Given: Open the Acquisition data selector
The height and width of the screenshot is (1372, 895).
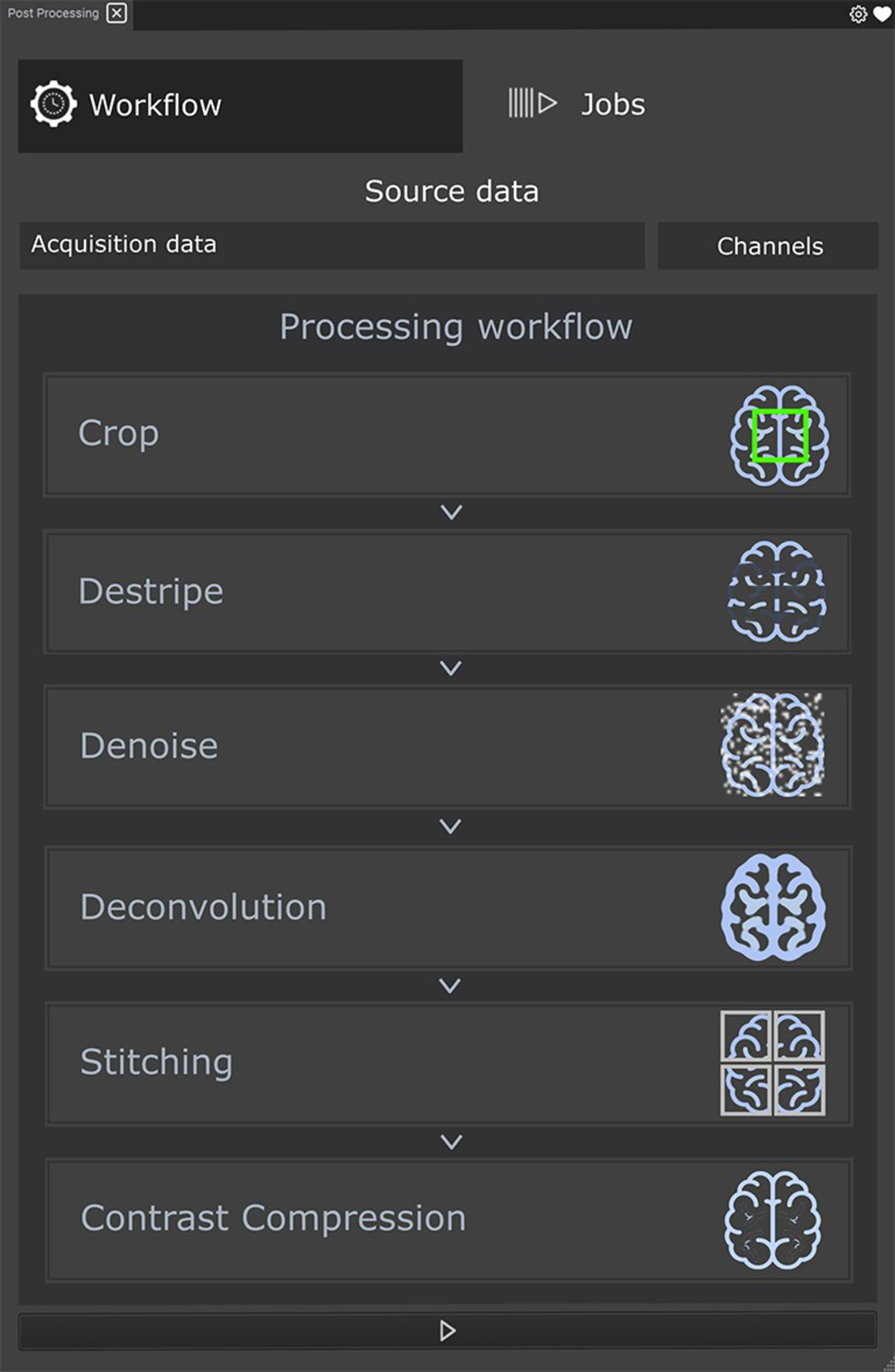Looking at the screenshot, I should tap(332, 245).
